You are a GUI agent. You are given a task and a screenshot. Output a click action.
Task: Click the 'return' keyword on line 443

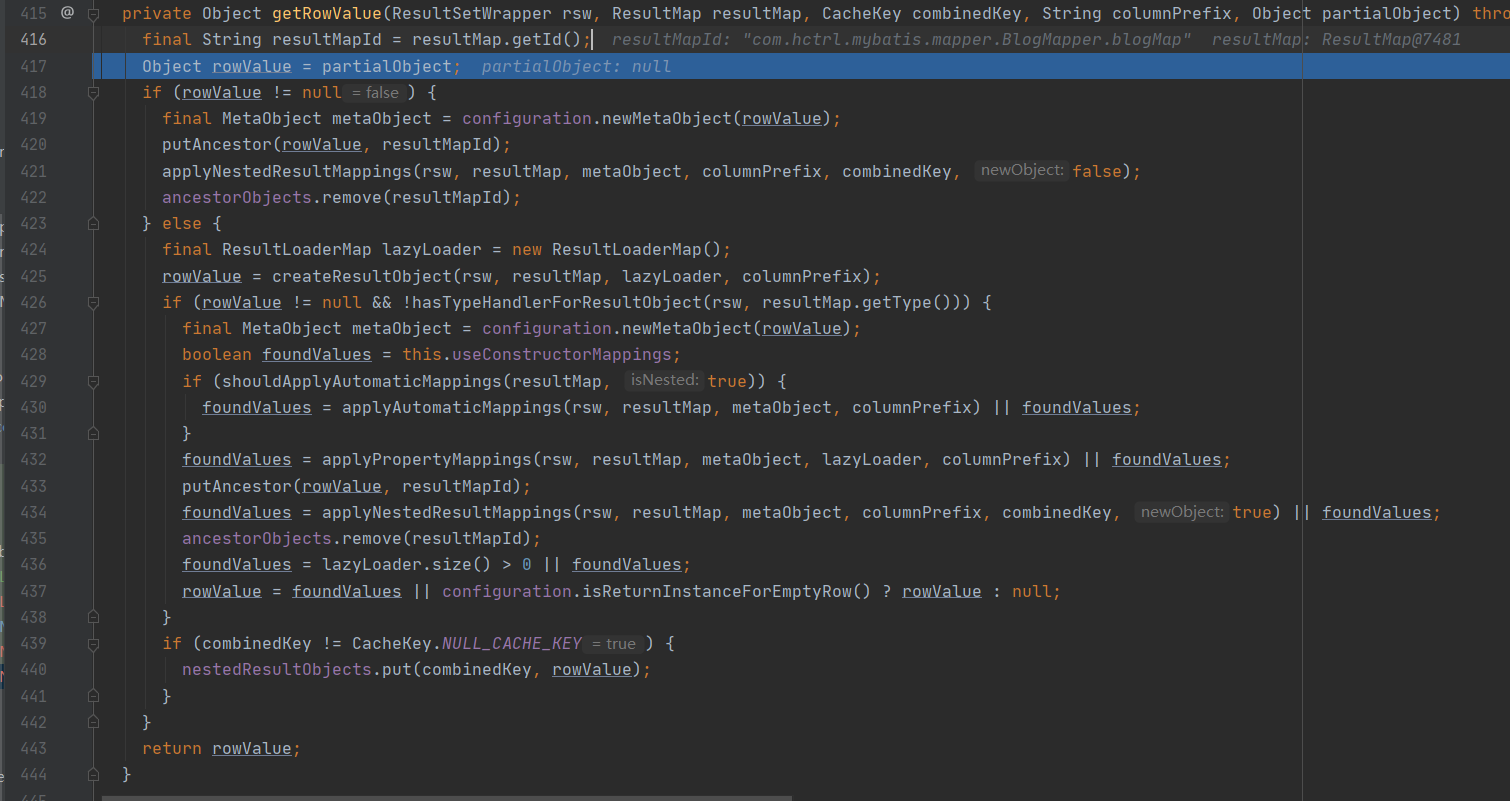pos(172,749)
